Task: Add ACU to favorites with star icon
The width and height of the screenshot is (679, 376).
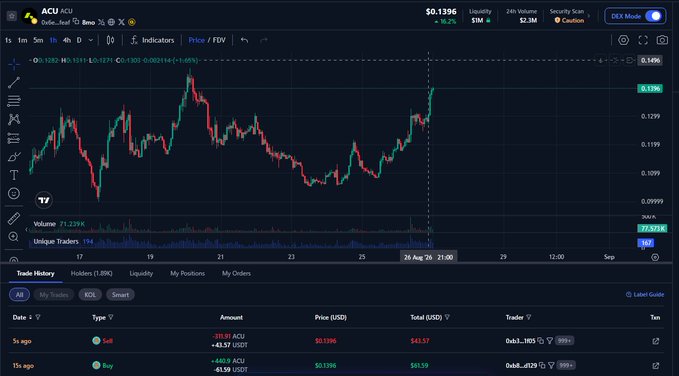Action: 12,16
